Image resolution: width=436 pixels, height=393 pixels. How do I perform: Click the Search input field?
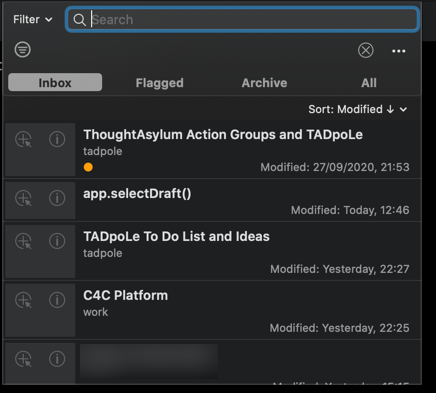242,19
